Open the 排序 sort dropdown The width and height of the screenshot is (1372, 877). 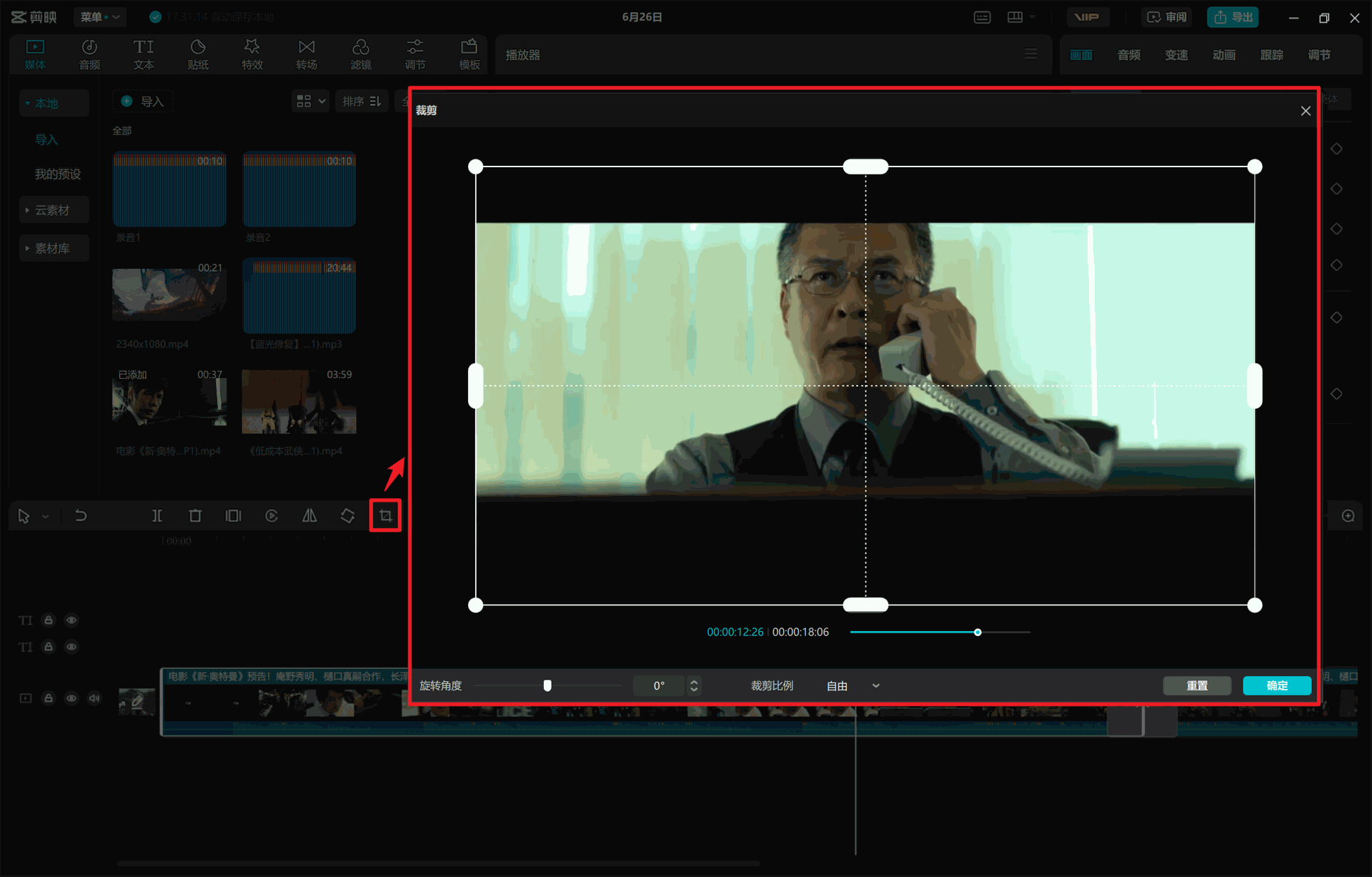pos(362,101)
